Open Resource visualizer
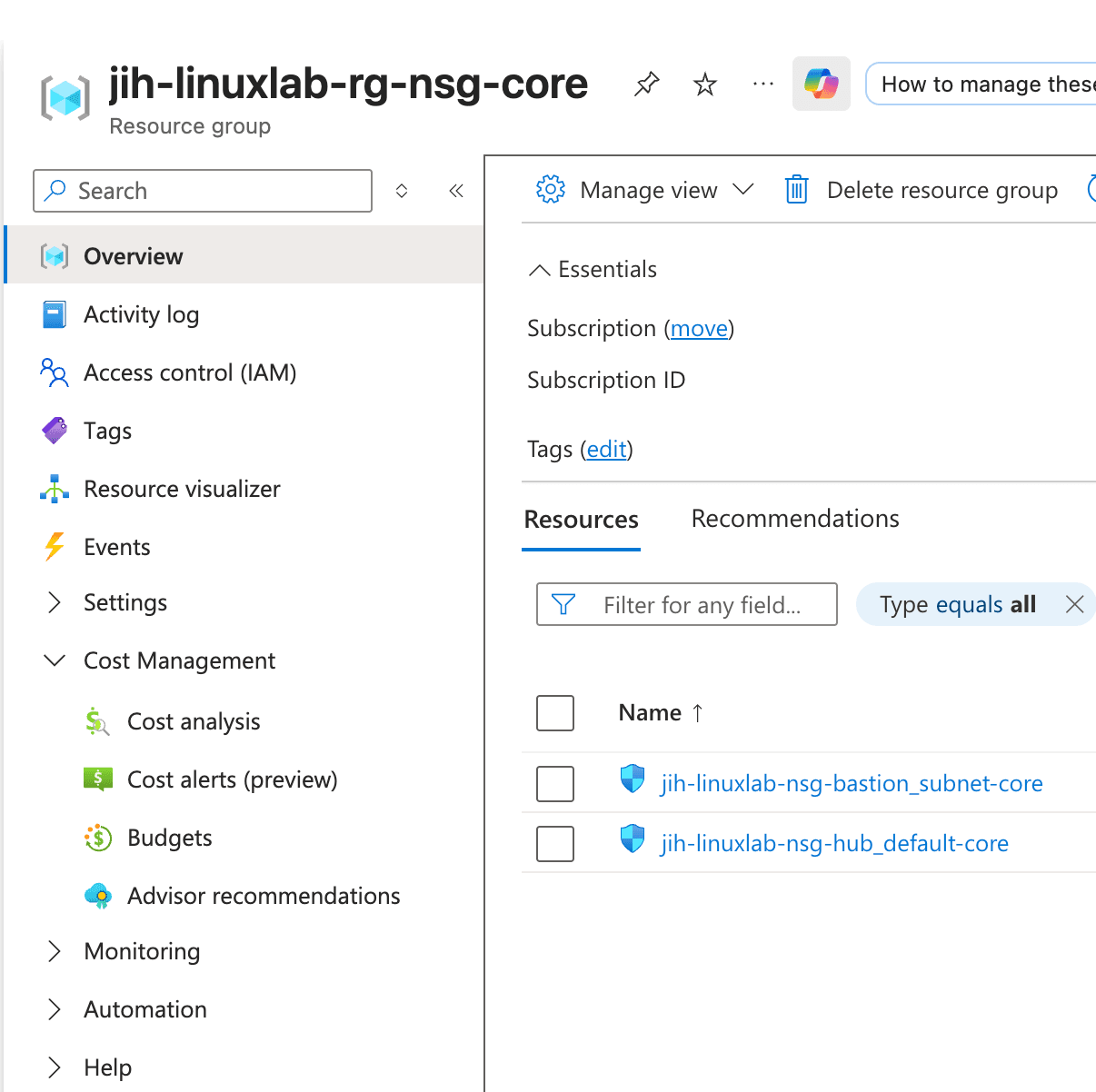1096x1092 pixels. 182,489
